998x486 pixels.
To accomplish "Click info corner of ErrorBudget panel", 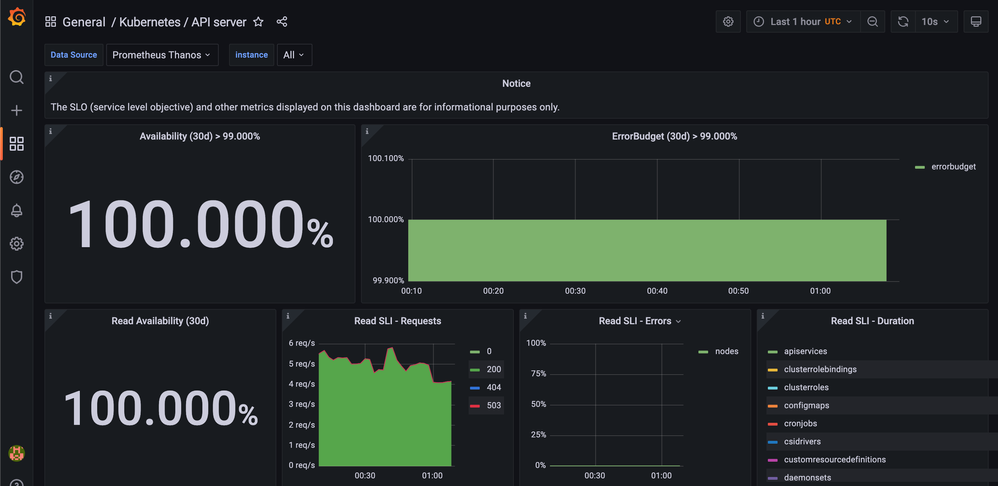I will [367, 131].
